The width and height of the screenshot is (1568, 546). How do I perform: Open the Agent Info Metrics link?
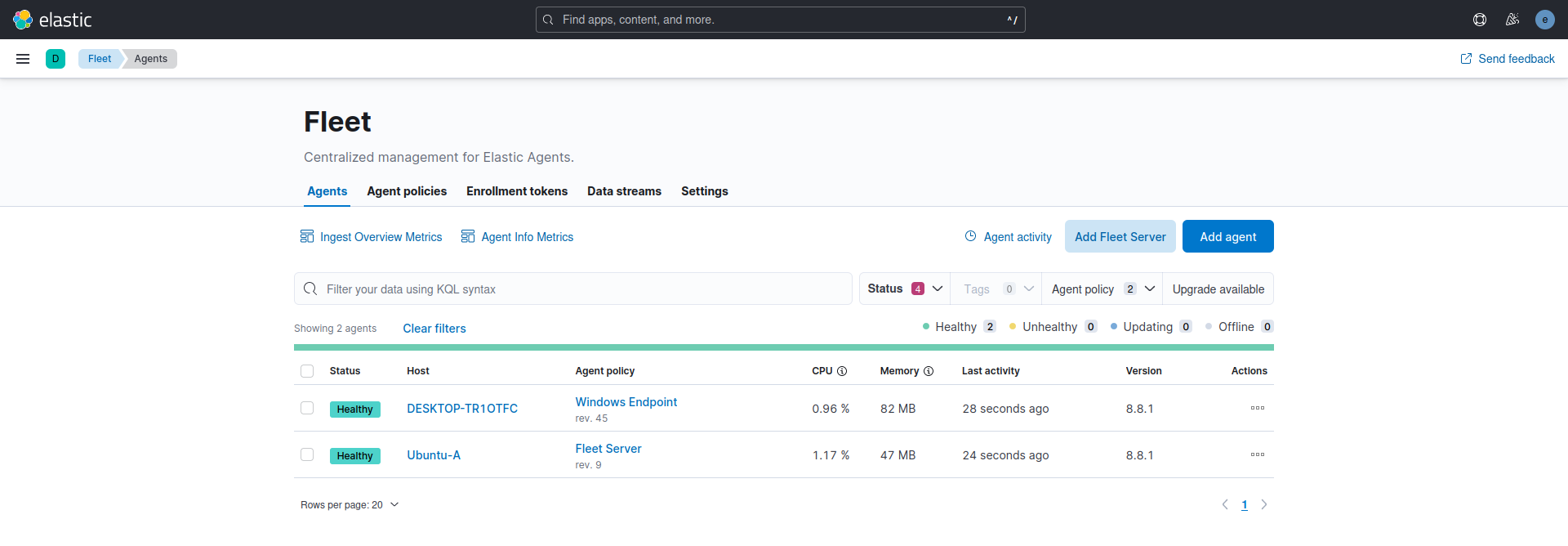click(518, 236)
